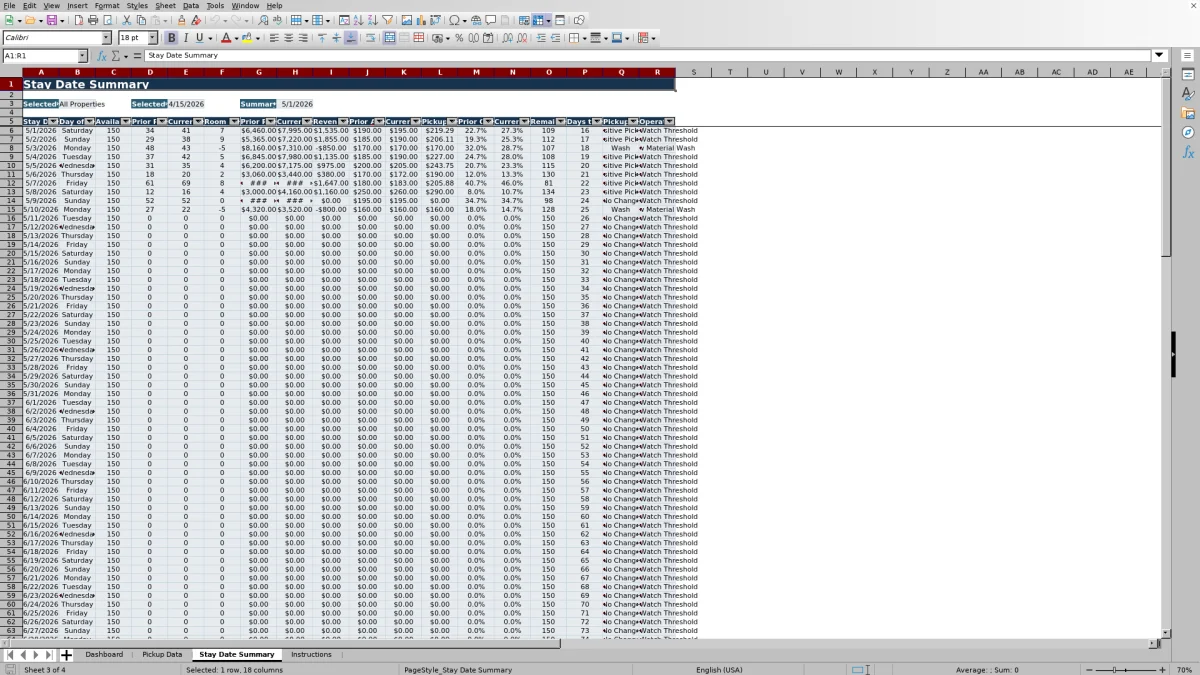The width and height of the screenshot is (1200, 675).
Task: Click English (USA) language in status bar
Action: click(x=719, y=670)
